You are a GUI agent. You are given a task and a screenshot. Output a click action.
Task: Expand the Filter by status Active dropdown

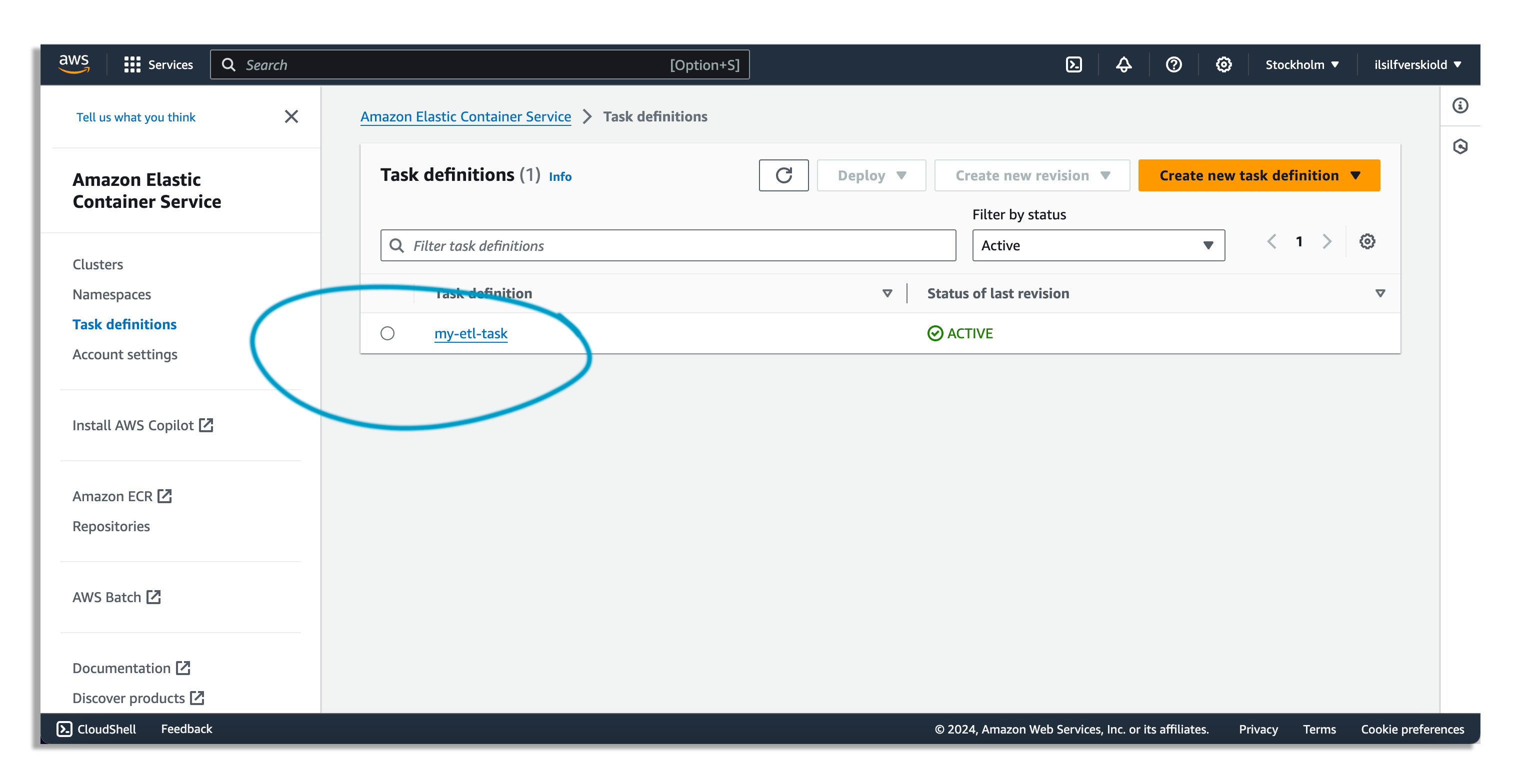(1097, 245)
